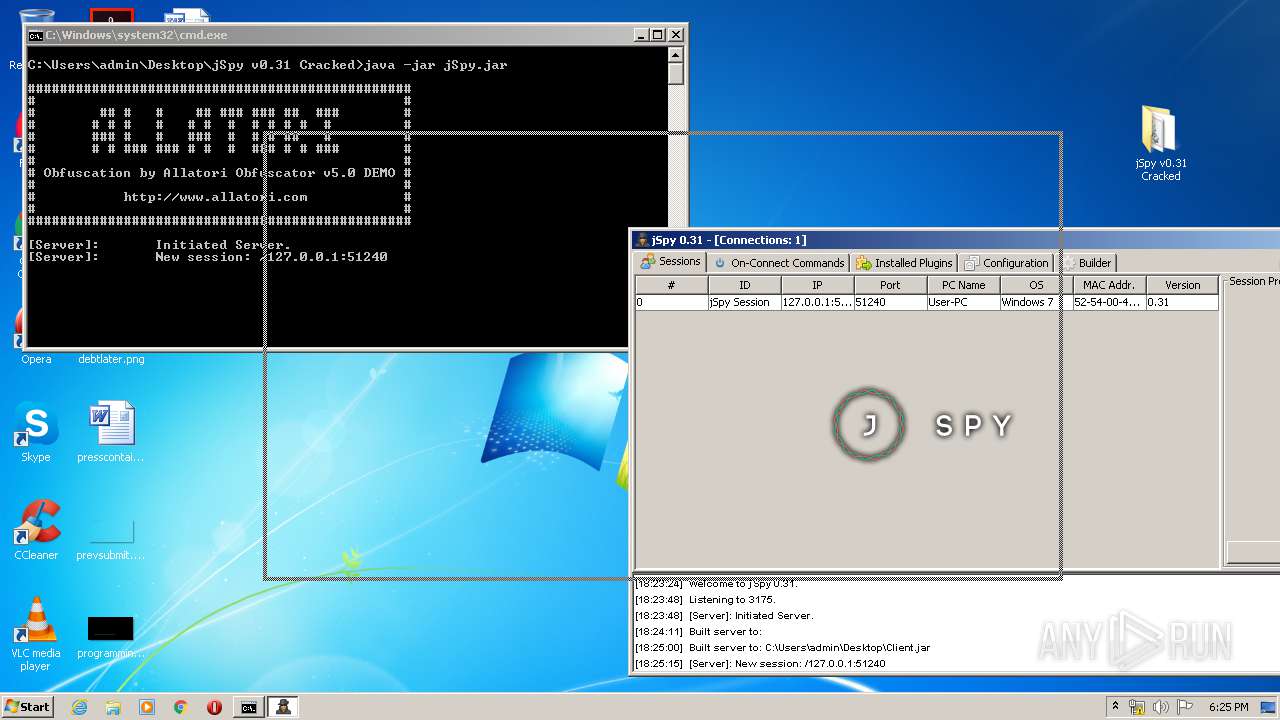Viewport: 1280px width, 720px height.
Task: Launch Opera from the taskbar
Action: (x=214, y=707)
